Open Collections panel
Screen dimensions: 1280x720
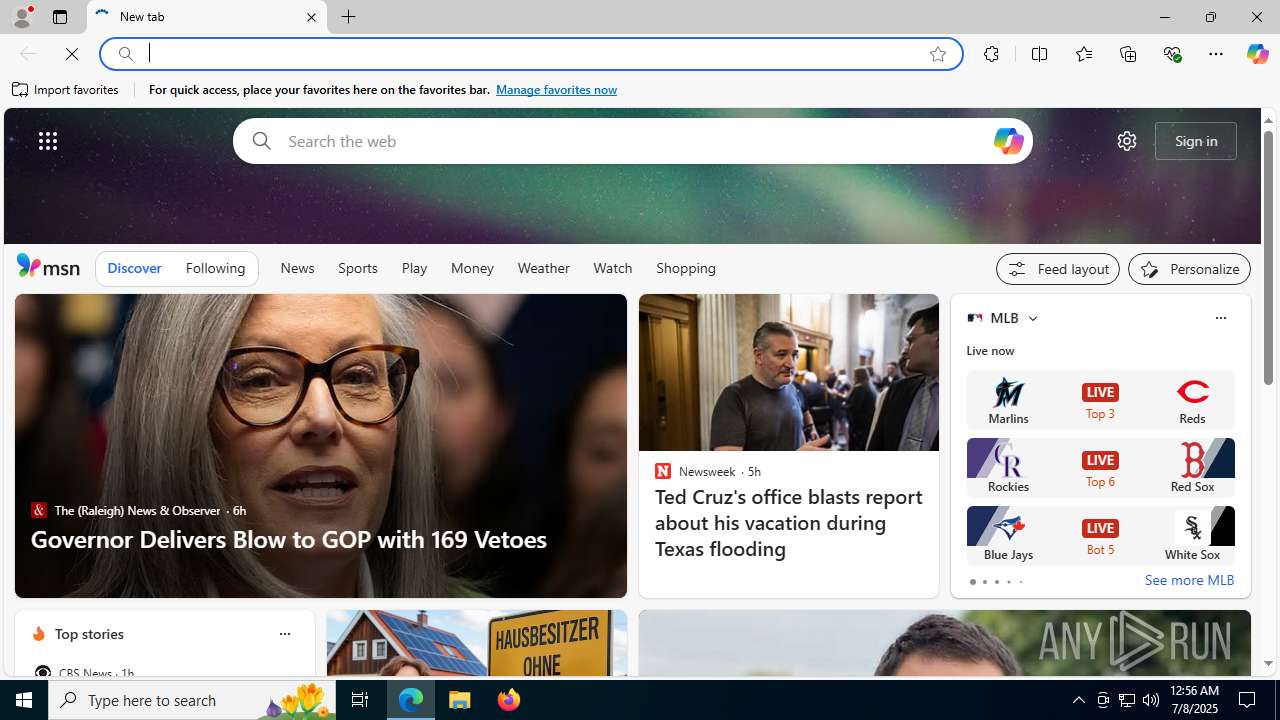[1128, 54]
